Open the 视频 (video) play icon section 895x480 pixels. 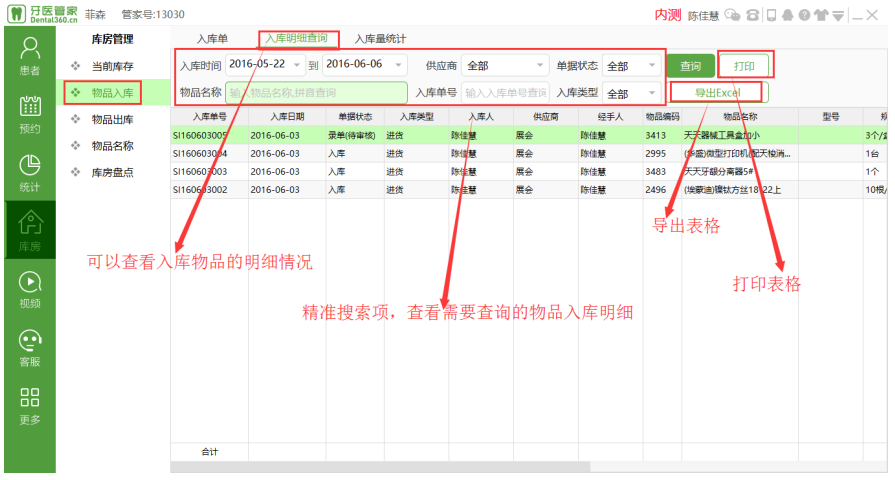pyautogui.click(x=30, y=290)
